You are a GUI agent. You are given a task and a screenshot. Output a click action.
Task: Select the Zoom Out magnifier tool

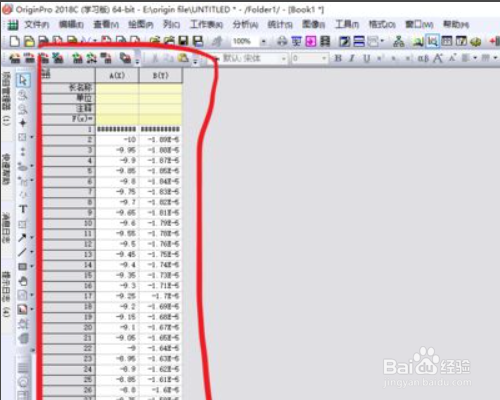(23, 109)
